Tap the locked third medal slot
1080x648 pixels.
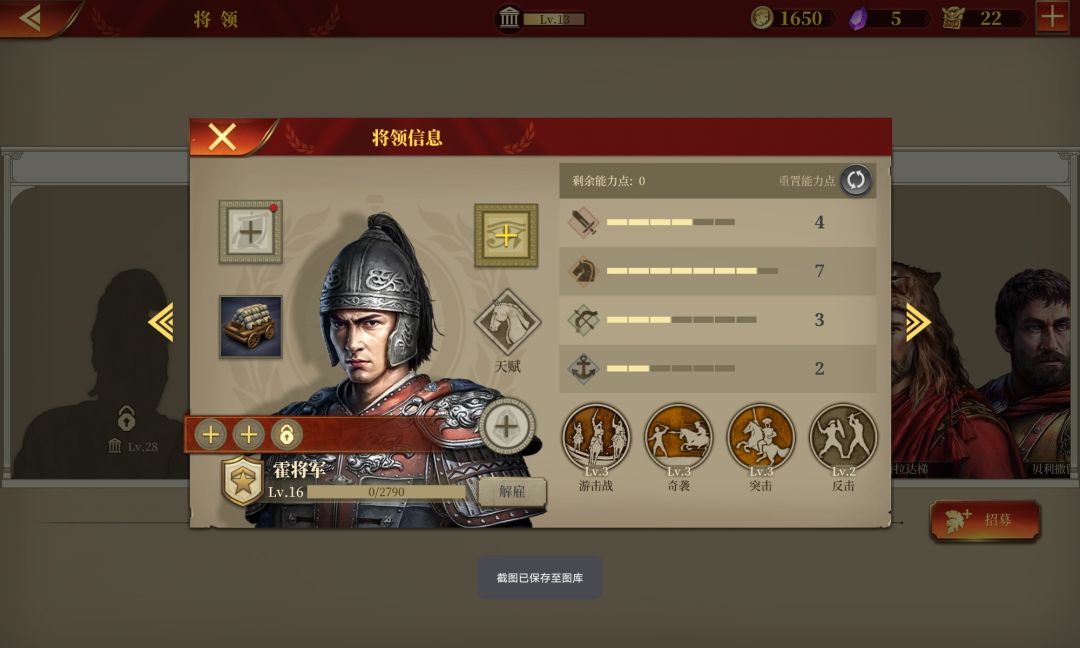(287, 435)
